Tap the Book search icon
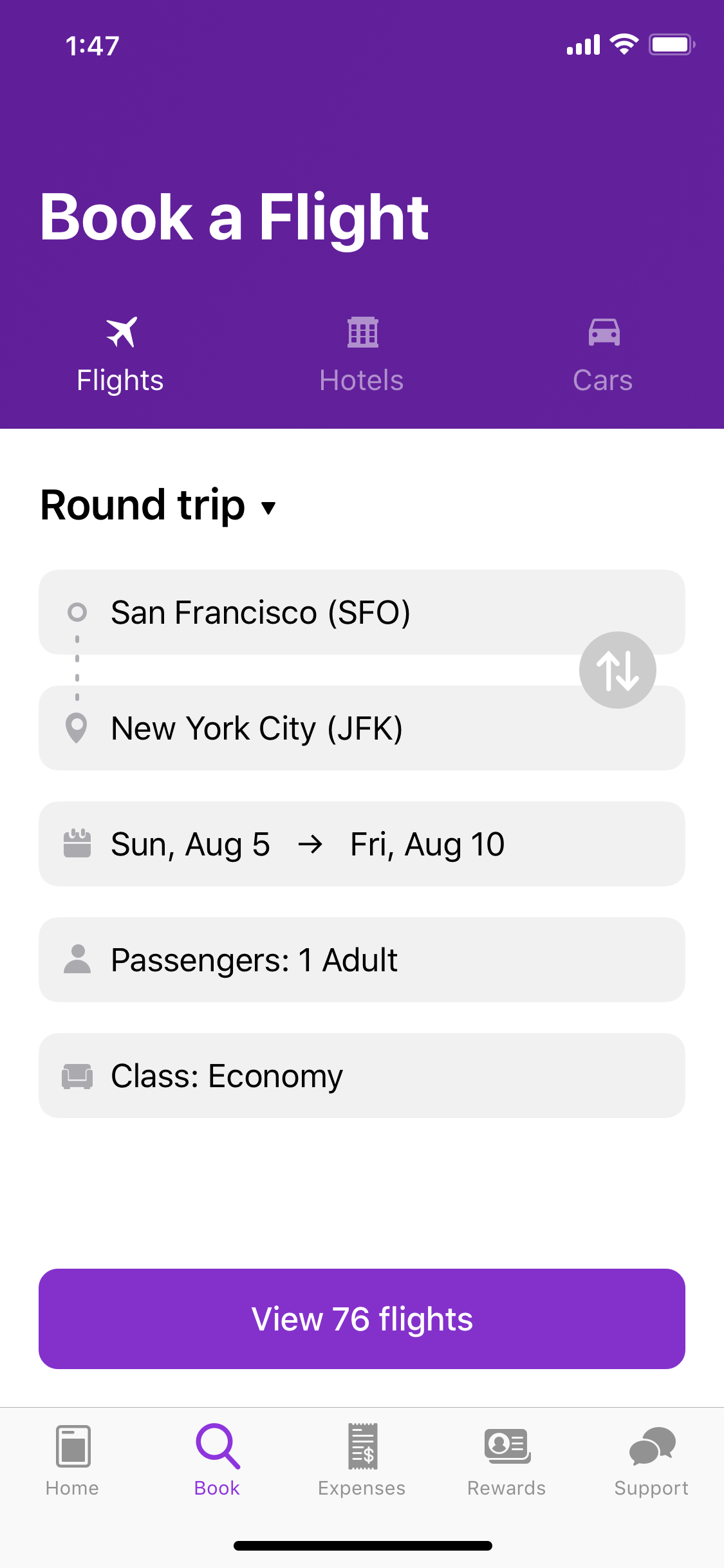The image size is (724, 1568). [x=218, y=1446]
